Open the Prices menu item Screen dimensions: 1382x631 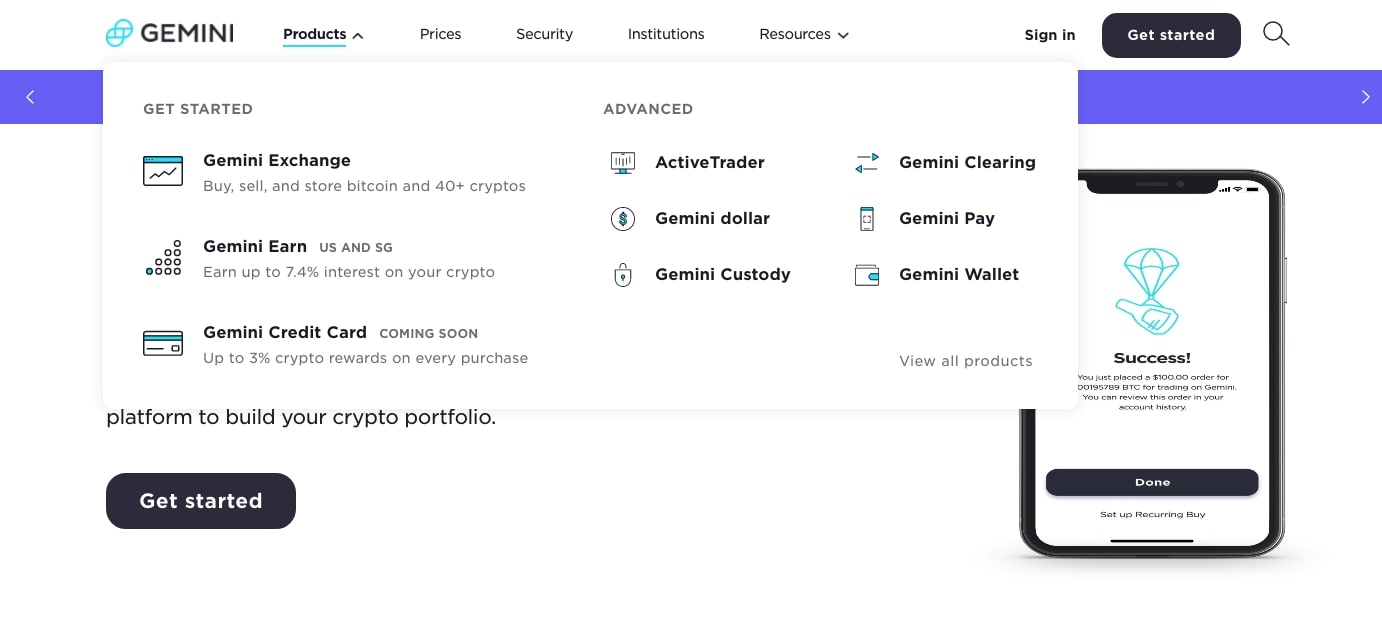point(440,34)
